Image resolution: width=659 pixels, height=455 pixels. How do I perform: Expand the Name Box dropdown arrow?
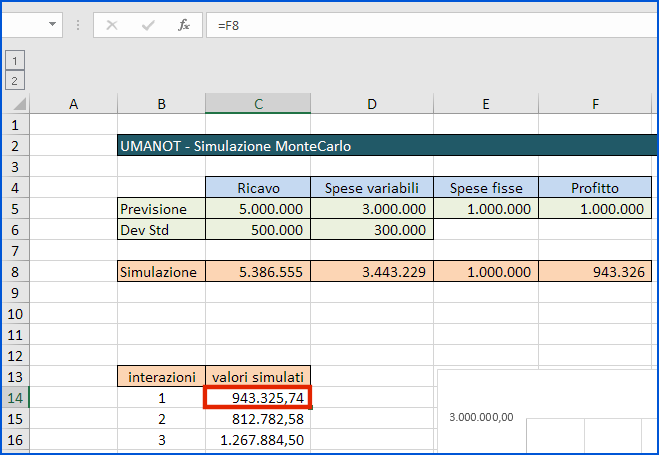pos(52,25)
